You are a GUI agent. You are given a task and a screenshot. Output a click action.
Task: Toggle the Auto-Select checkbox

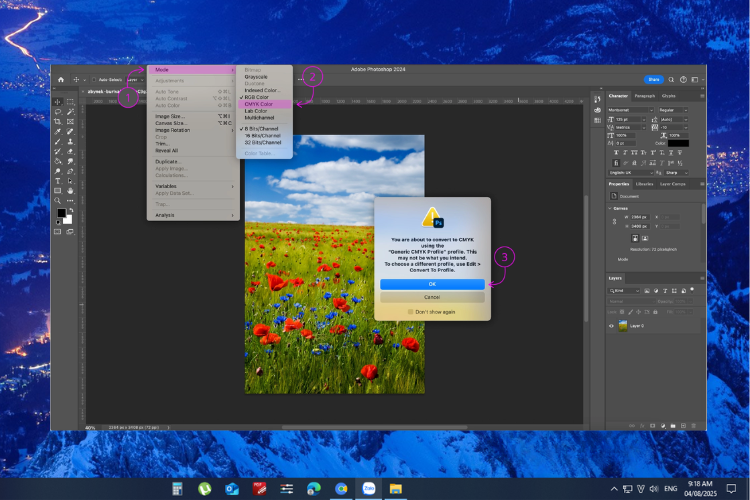pos(94,80)
